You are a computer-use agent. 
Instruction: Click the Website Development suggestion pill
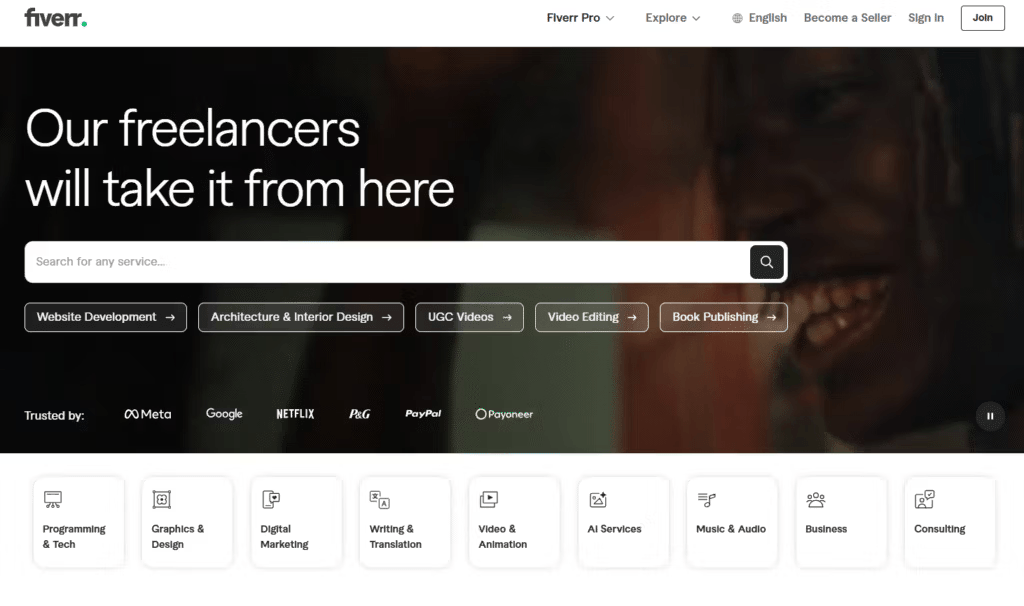point(105,317)
